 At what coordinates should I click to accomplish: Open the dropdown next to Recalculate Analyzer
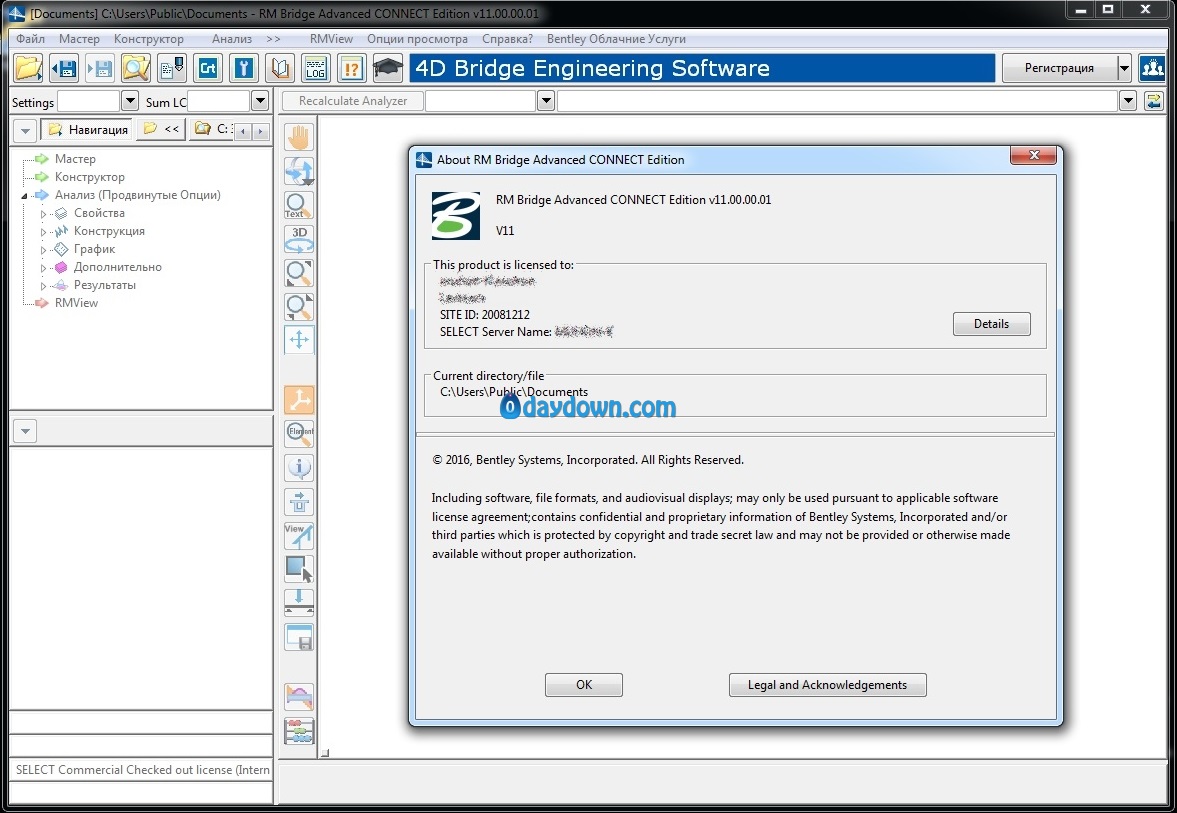coord(546,101)
